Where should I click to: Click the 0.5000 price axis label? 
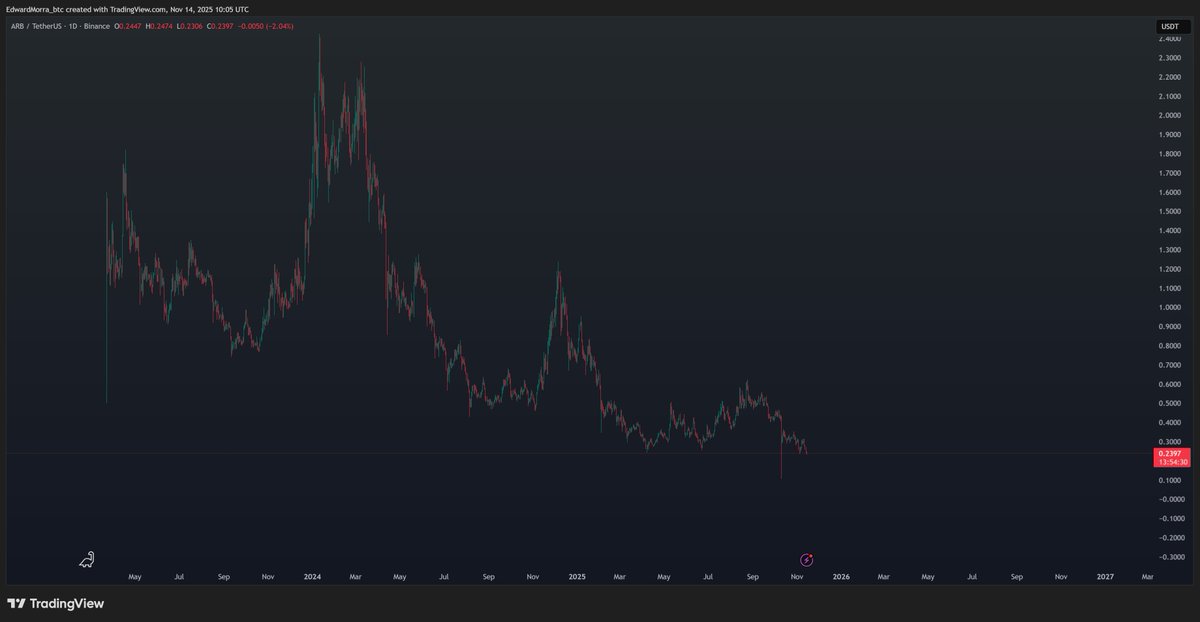[1171, 403]
